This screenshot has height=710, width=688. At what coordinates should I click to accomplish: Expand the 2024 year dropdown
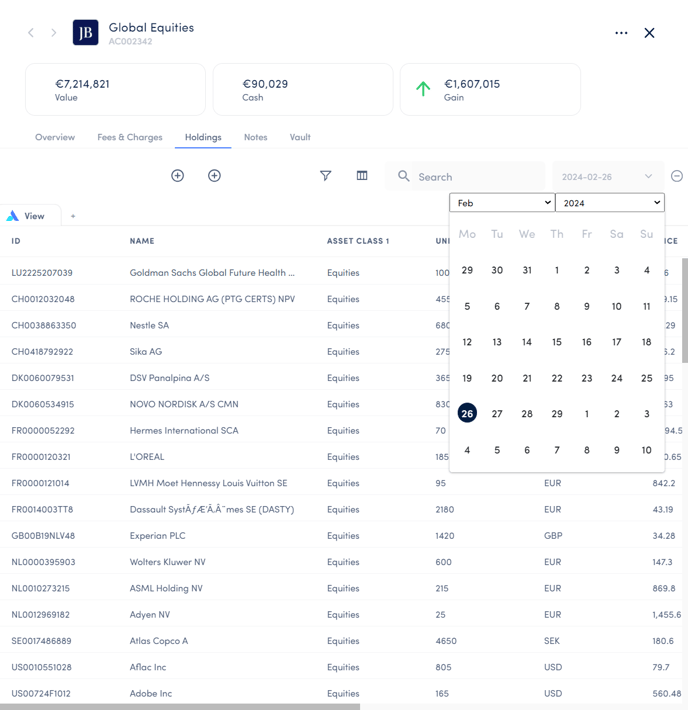(609, 203)
